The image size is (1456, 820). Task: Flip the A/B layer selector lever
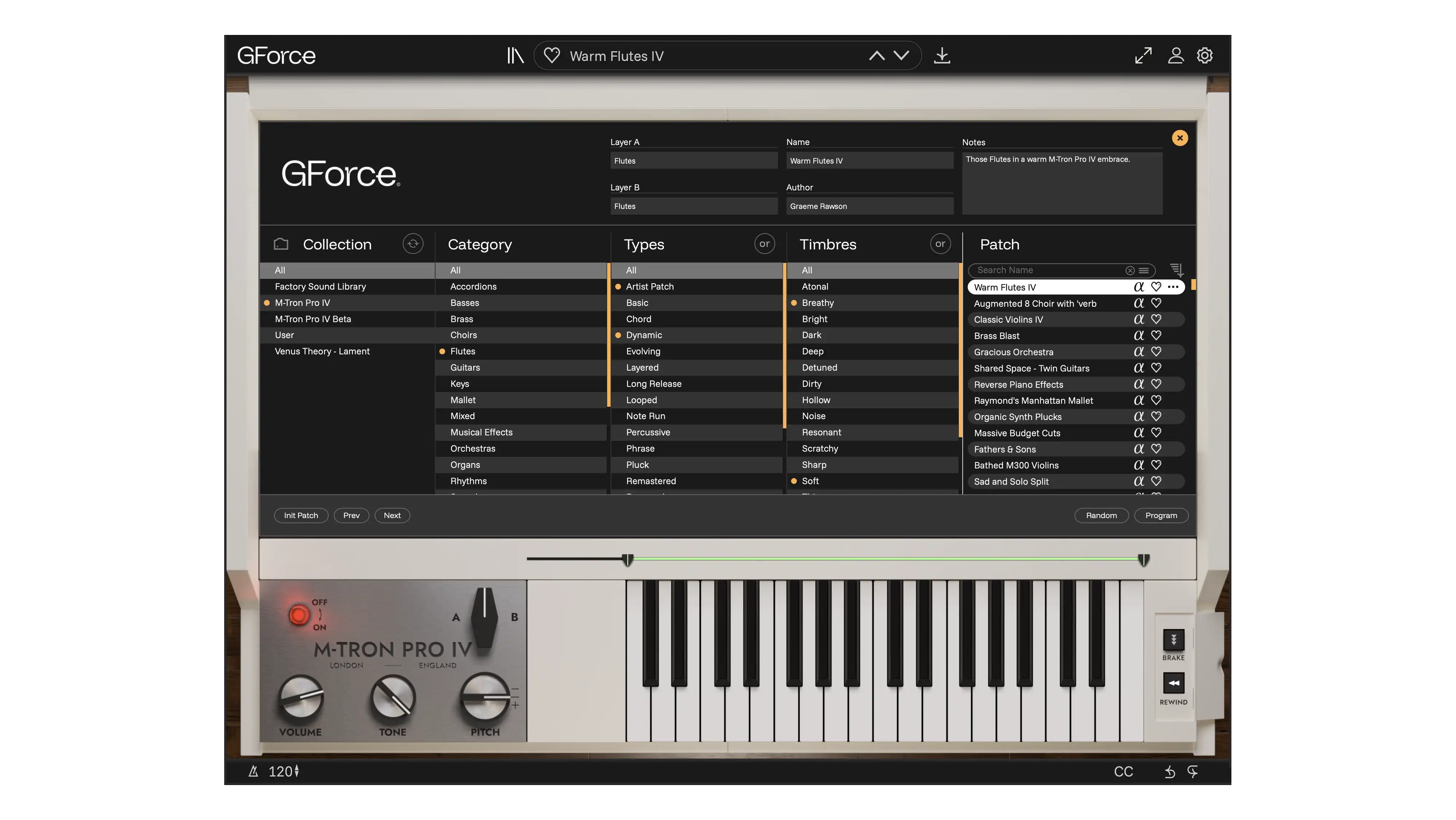484,618
